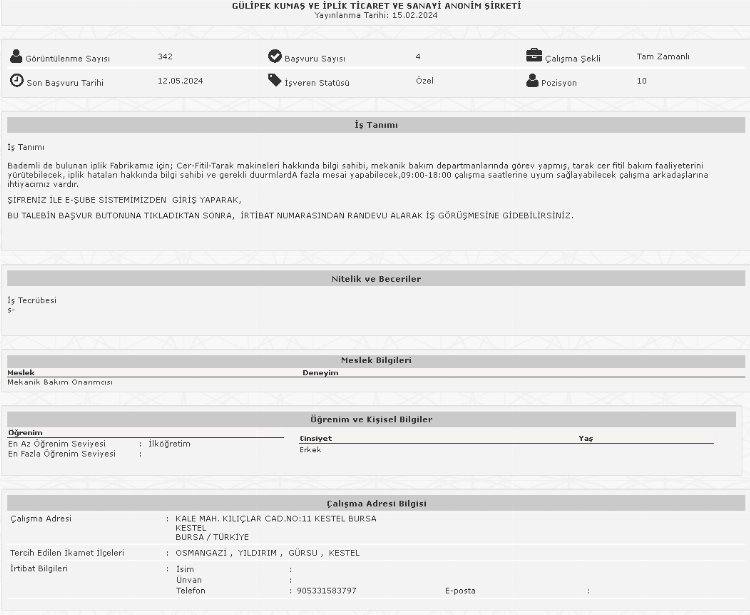The image size is (750, 615).
Task: Click the person icon beside Pozisyon
Action: 534,81
